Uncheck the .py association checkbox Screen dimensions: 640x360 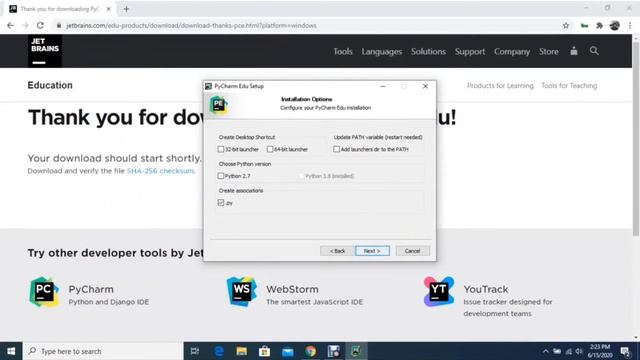[221, 202]
